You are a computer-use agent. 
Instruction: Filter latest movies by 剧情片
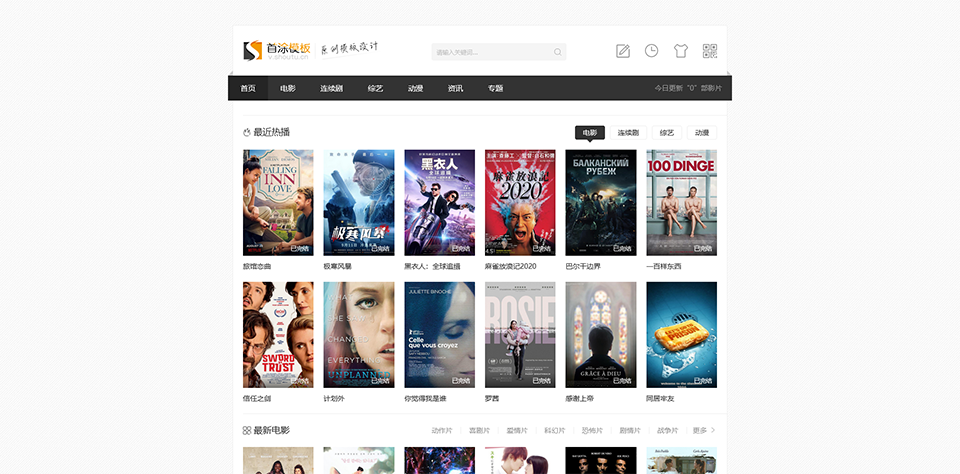point(630,431)
